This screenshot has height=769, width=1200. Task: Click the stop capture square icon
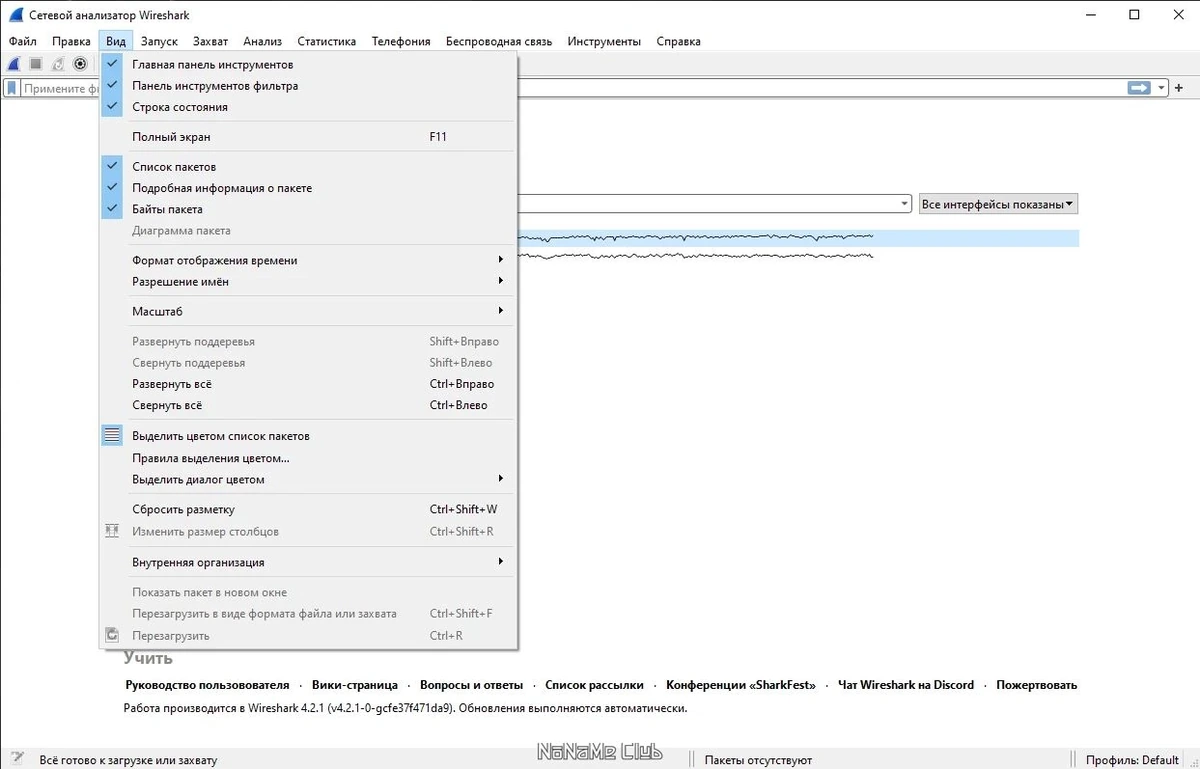(x=36, y=64)
